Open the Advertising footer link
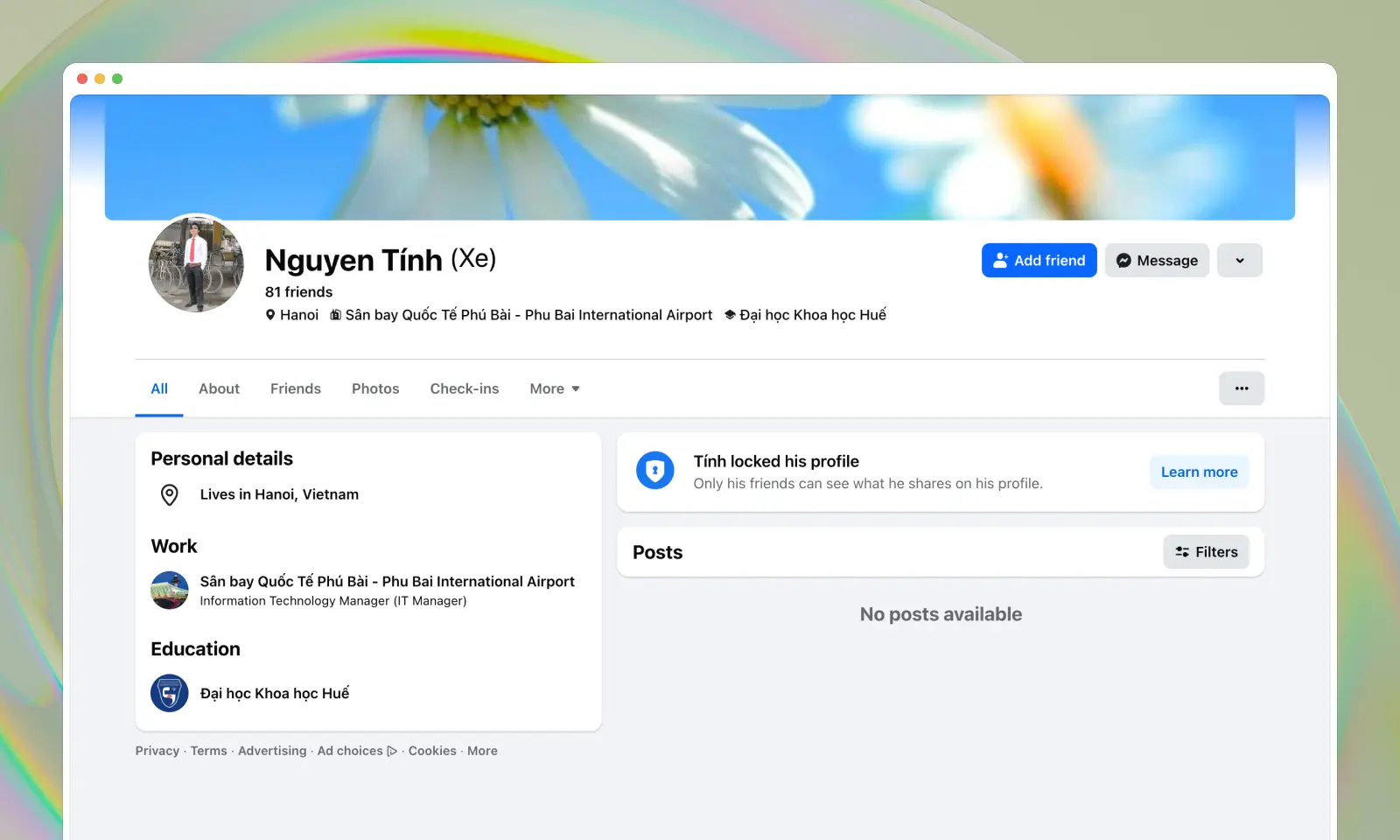Image resolution: width=1400 pixels, height=840 pixels. [x=272, y=751]
